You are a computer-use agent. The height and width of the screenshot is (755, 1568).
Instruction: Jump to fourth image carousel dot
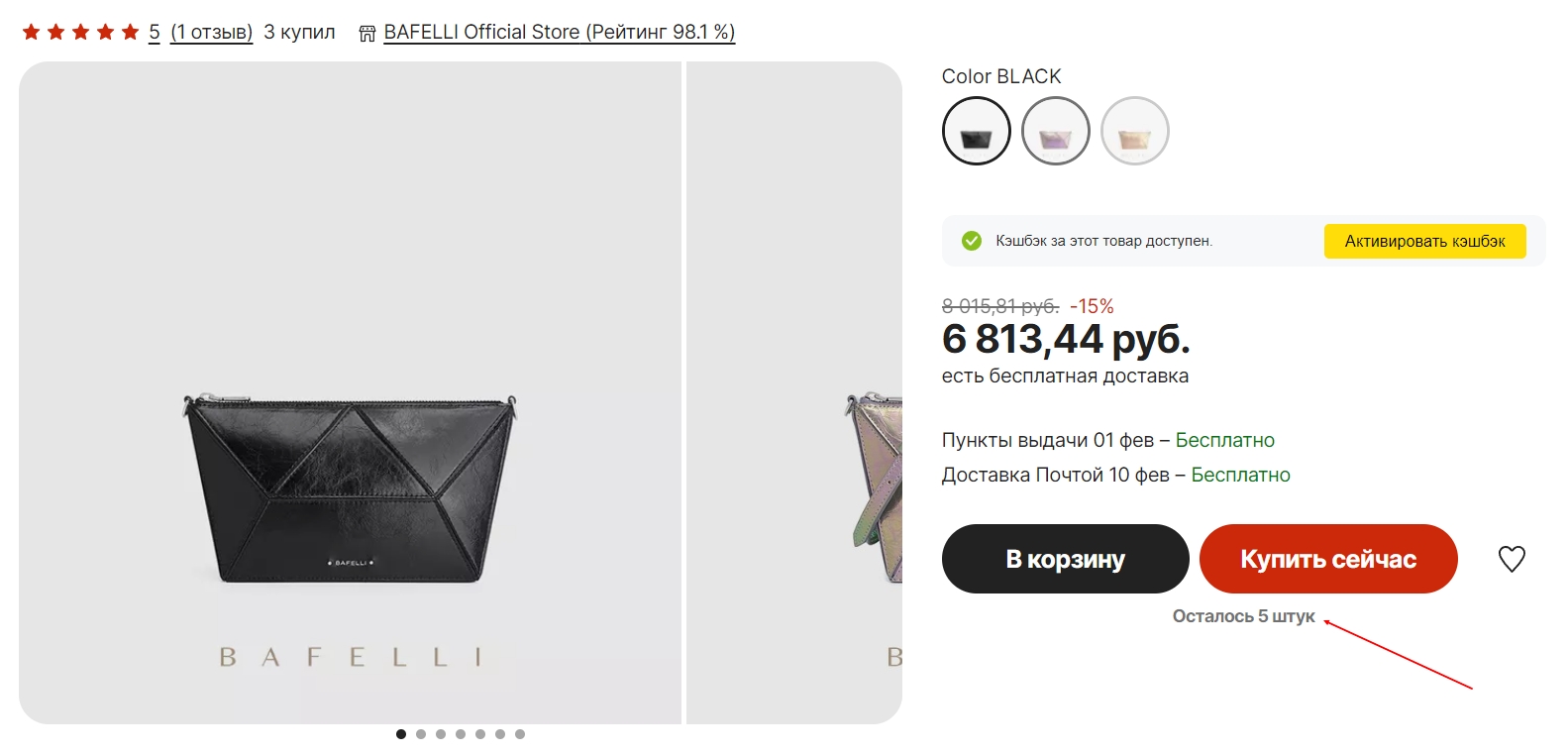click(461, 734)
